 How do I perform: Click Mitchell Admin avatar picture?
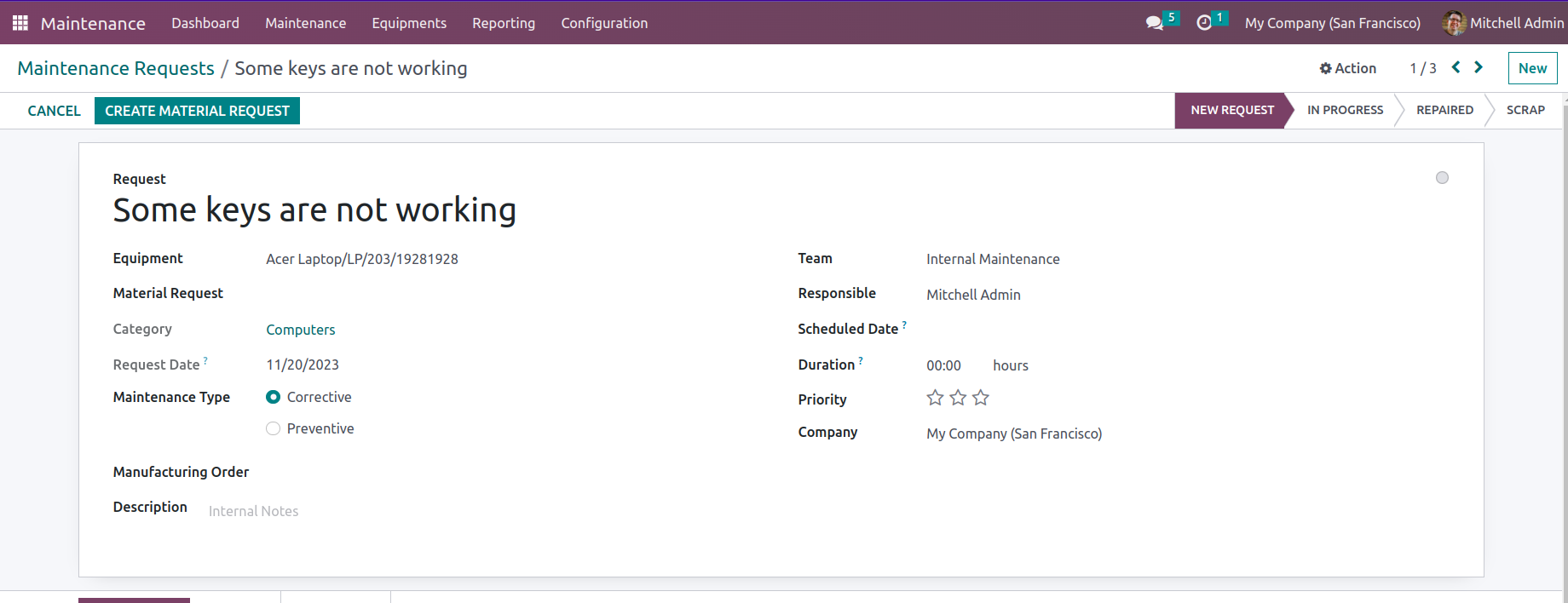[x=1453, y=23]
